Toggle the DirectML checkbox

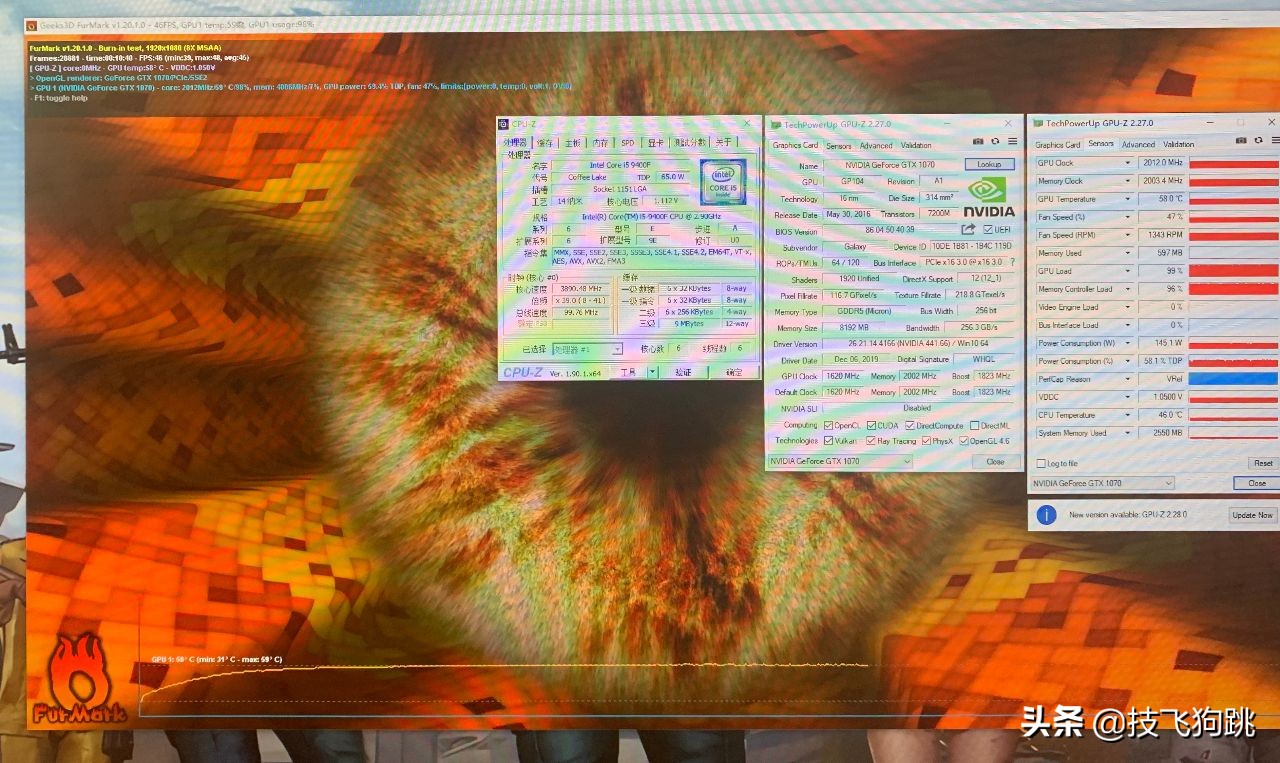point(974,425)
